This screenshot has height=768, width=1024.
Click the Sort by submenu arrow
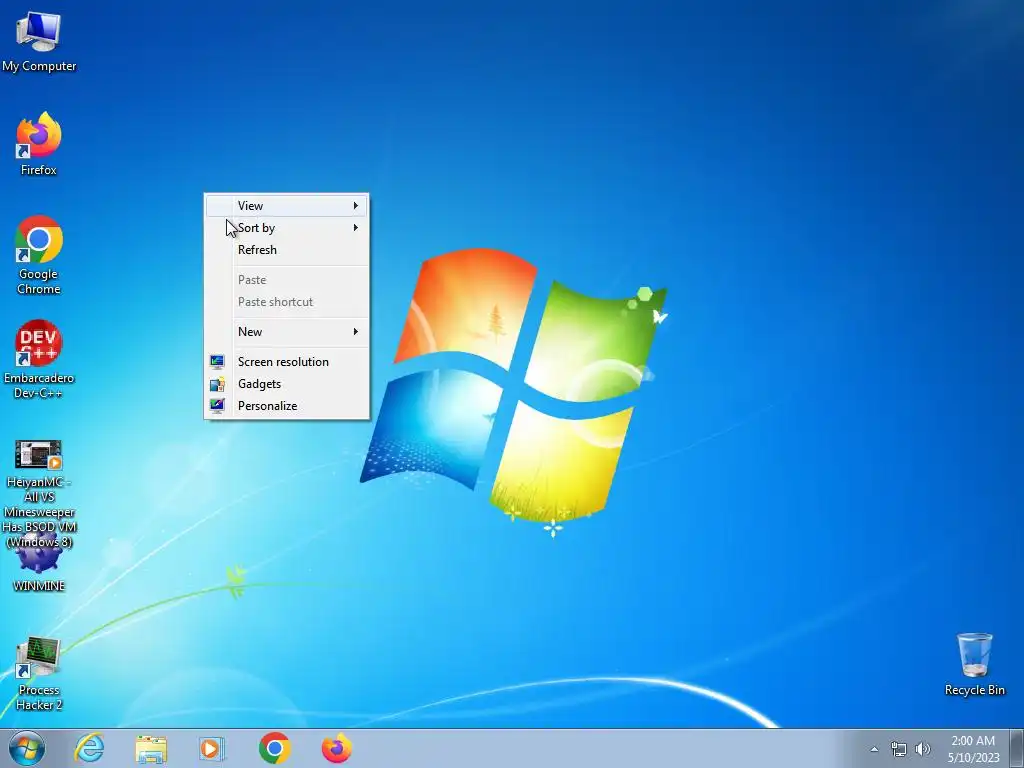[356, 228]
